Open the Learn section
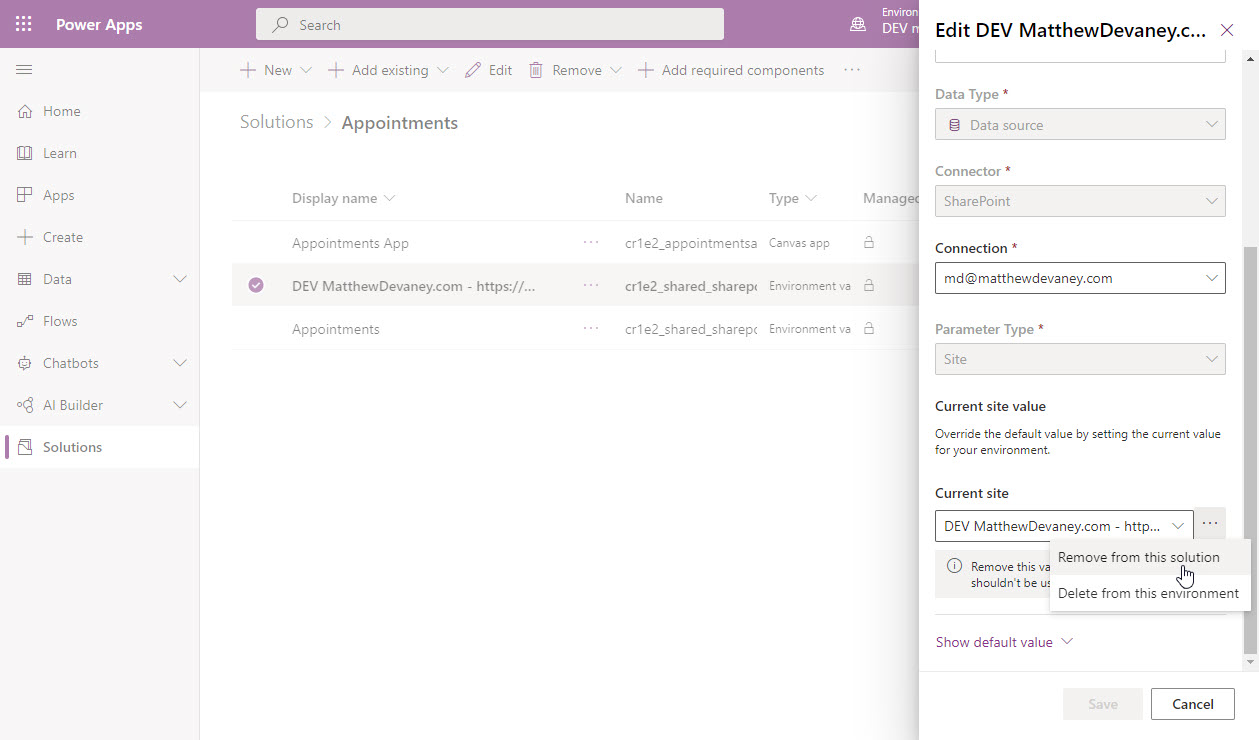1259x740 pixels. (x=60, y=152)
